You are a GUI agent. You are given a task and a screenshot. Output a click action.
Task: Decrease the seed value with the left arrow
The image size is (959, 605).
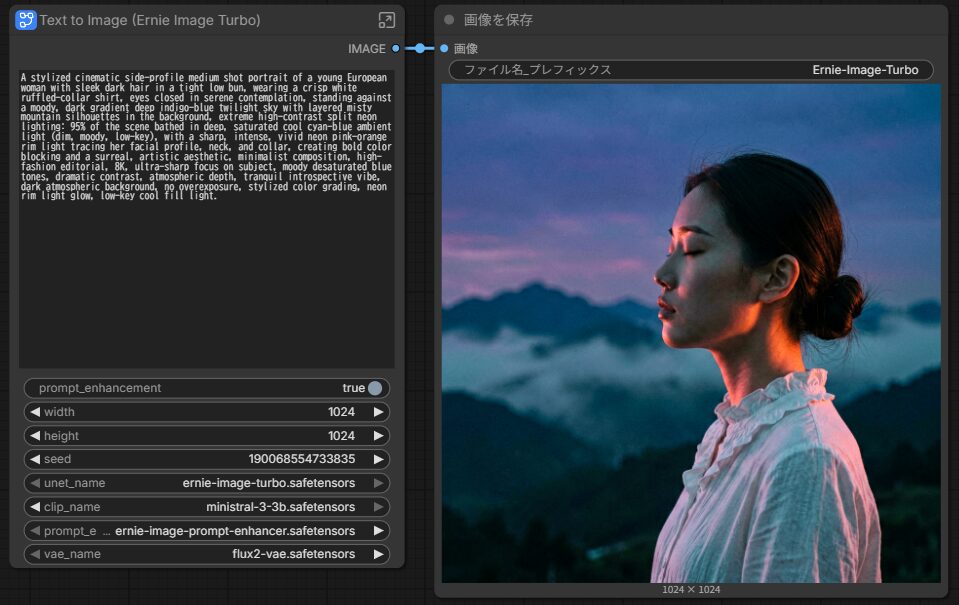(35, 460)
